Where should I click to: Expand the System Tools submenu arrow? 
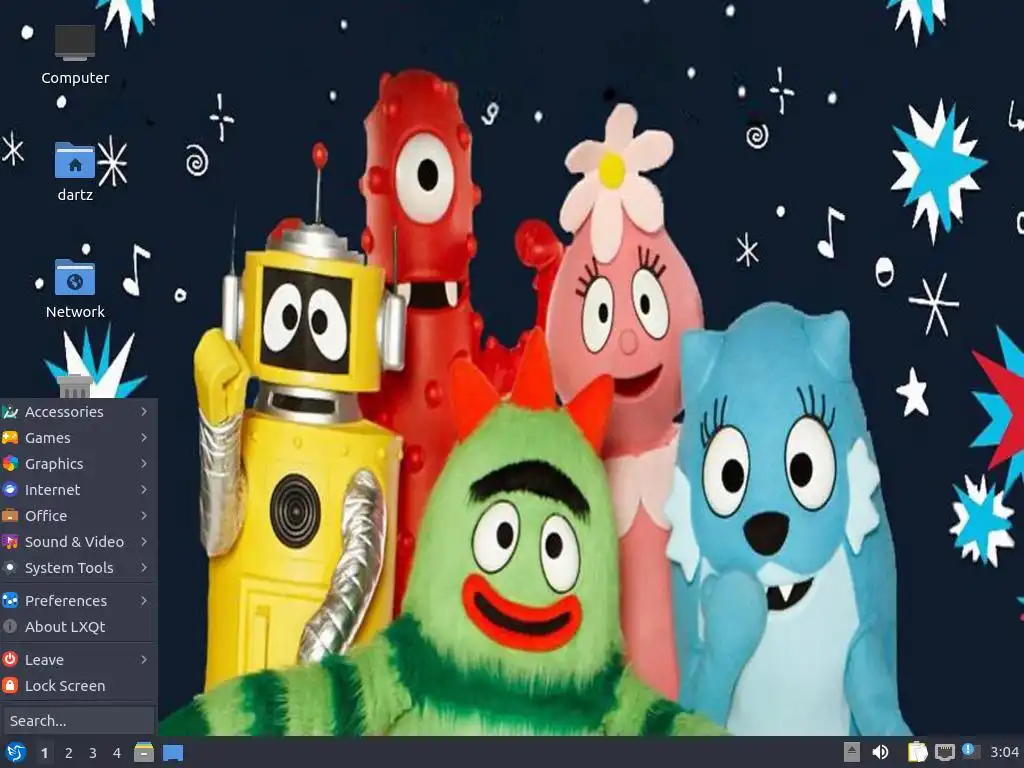coord(144,568)
